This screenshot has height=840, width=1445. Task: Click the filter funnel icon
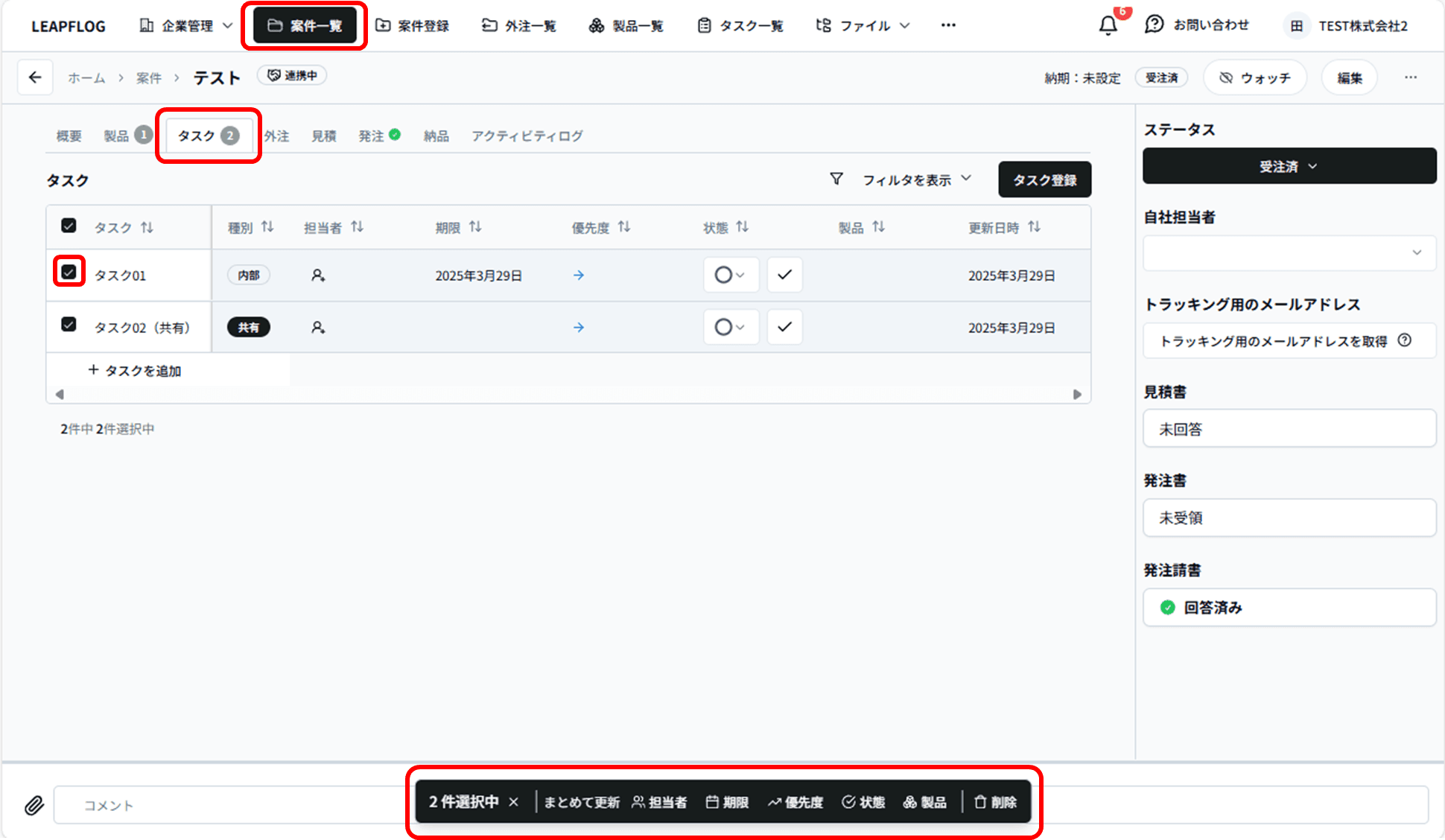pos(836,179)
